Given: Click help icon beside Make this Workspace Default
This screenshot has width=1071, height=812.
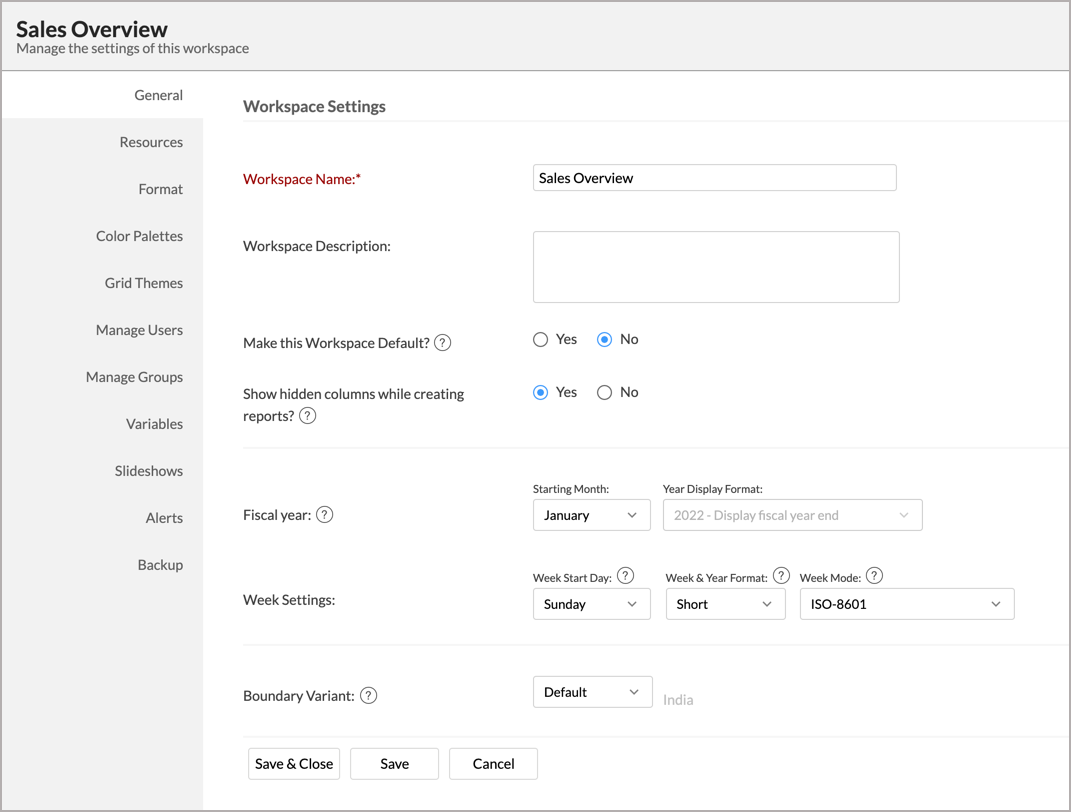Looking at the screenshot, I should click(x=442, y=343).
